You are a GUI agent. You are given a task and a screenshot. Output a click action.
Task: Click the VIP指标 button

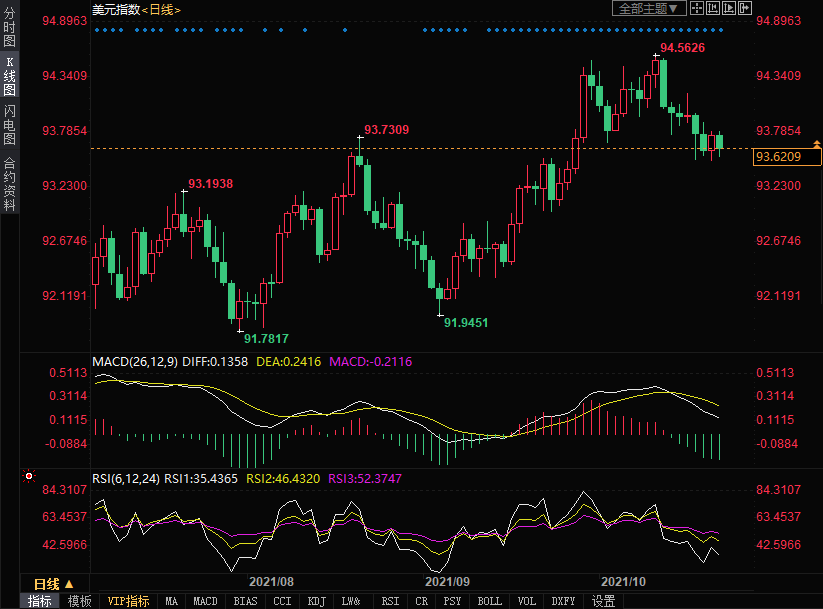129,601
